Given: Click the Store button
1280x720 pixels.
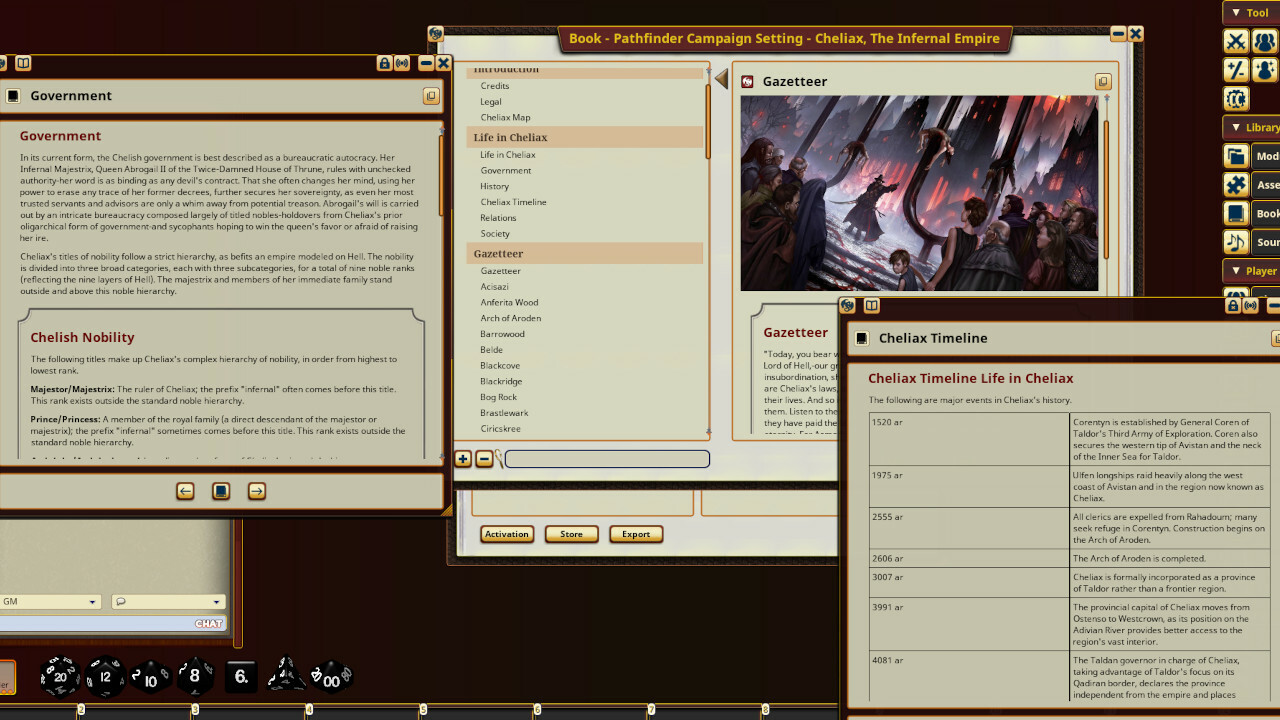Looking at the screenshot, I should pos(571,534).
